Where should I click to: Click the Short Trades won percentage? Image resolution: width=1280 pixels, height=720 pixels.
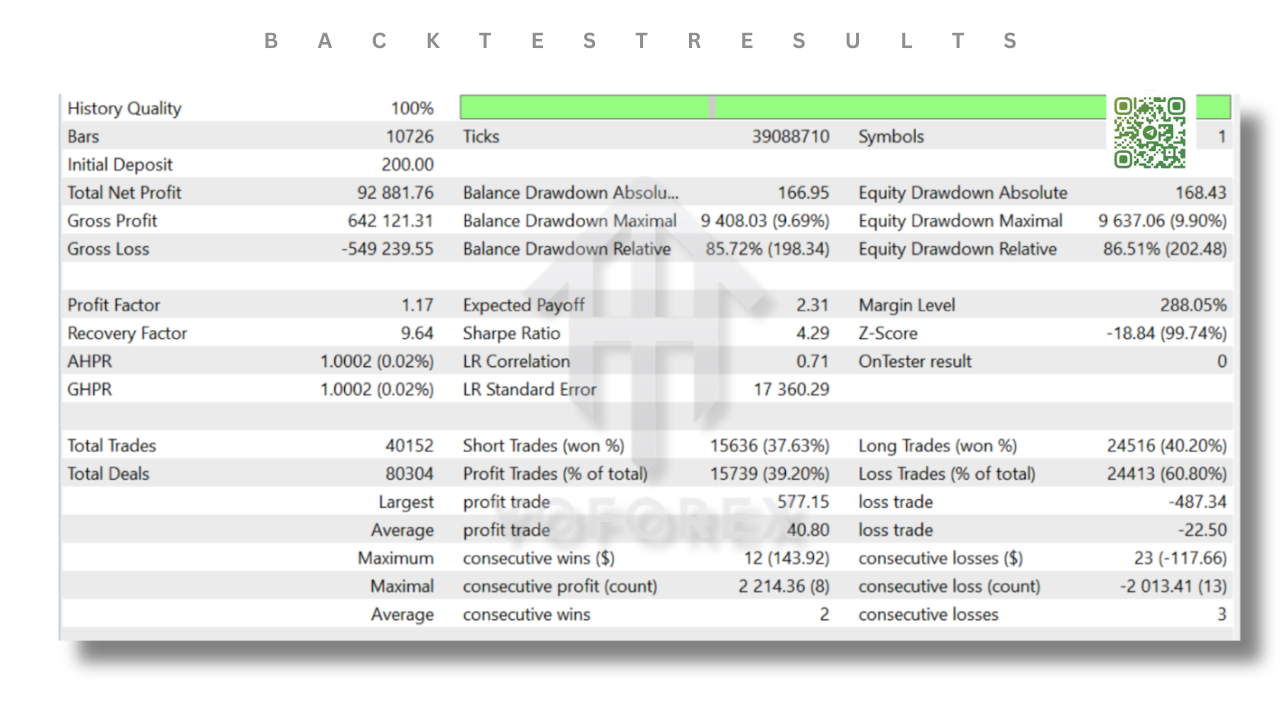(770, 445)
